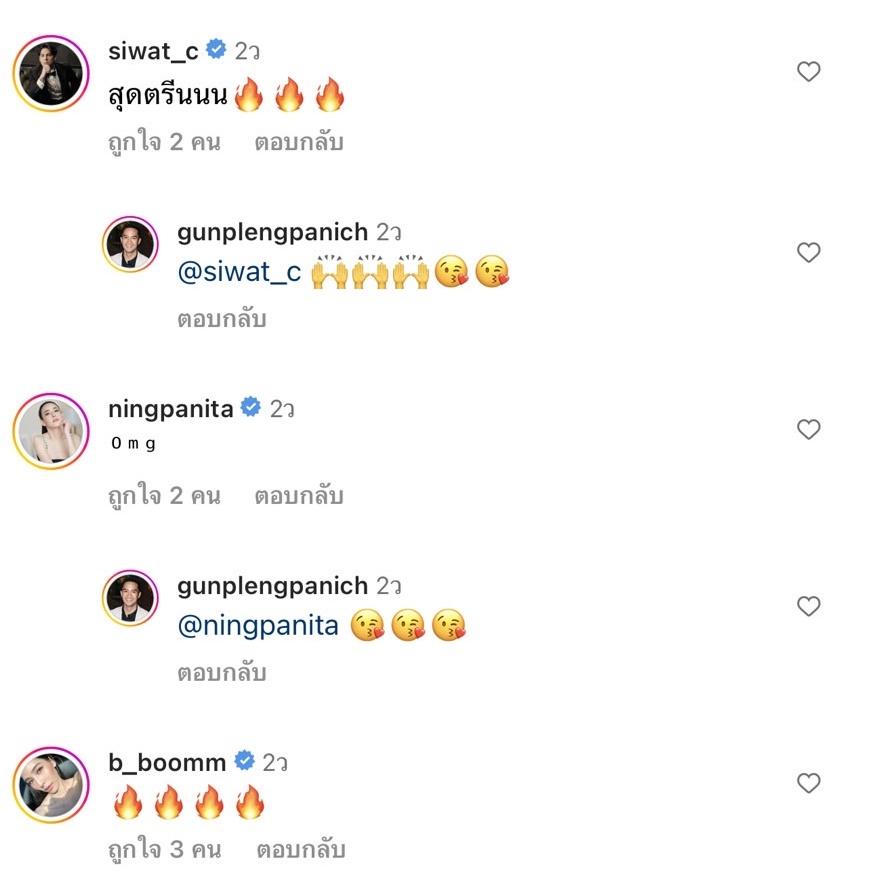Heart gunplengpanich's reply to ningpanita
The height and width of the screenshot is (893, 870).
(808, 607)
